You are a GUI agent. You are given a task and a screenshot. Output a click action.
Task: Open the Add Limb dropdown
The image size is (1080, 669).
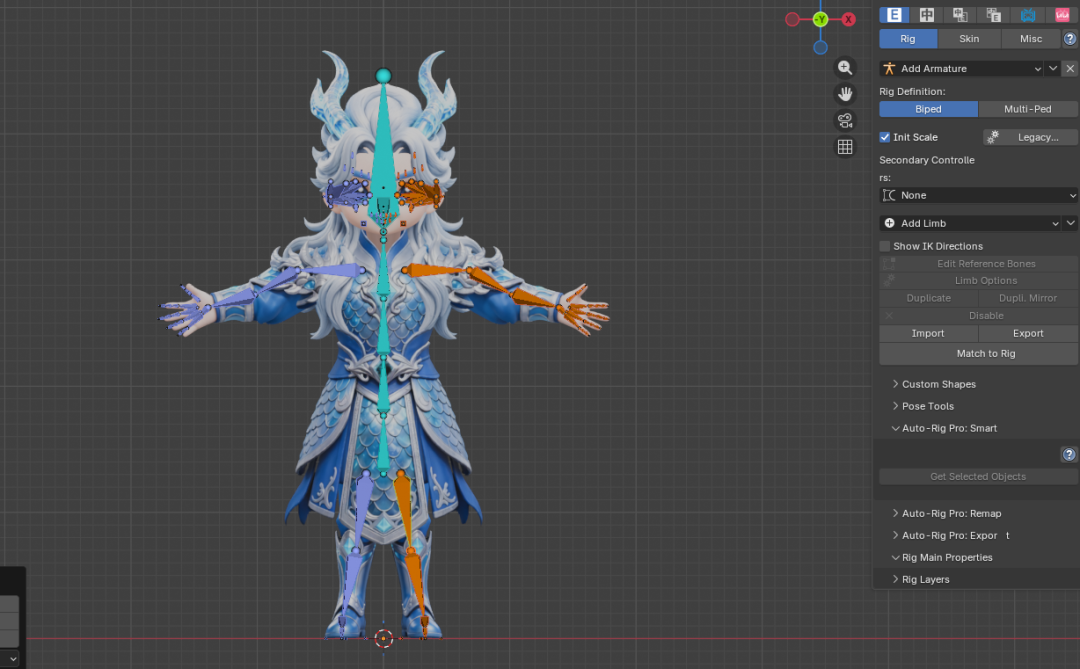[x=970, y=223]
